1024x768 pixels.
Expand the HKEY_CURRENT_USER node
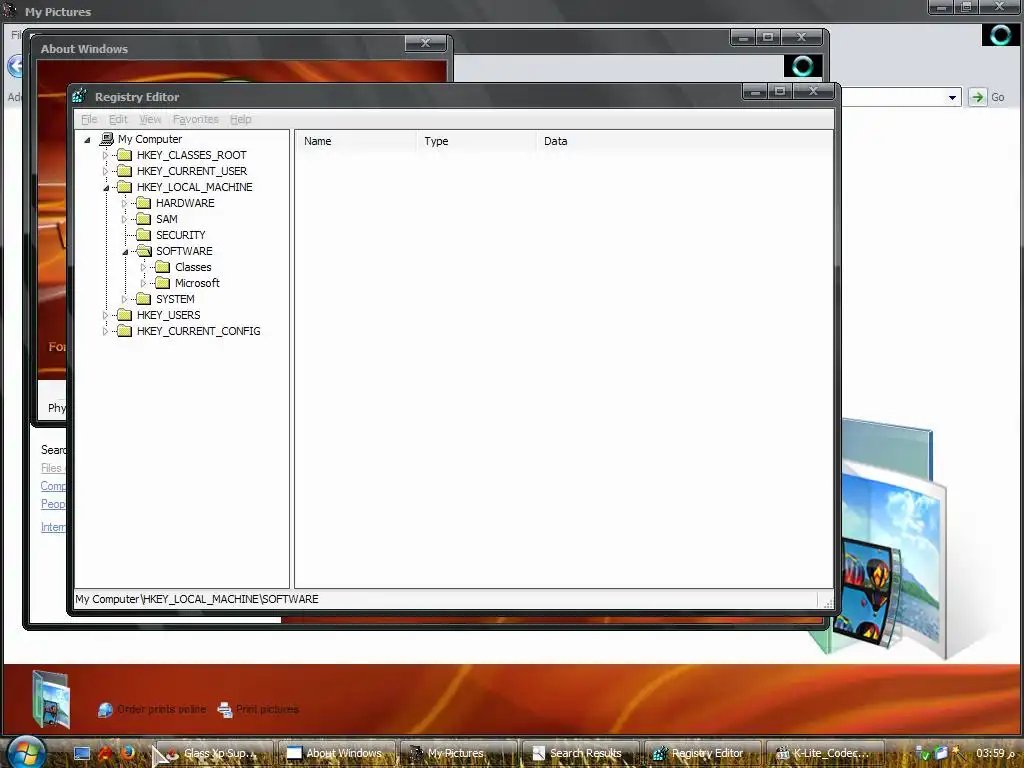pos(105,171)
